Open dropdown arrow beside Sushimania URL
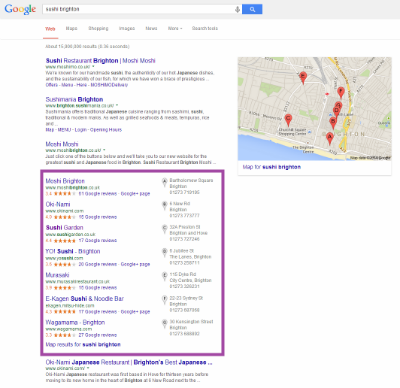The width and height of the screenshot is (400, 388). tap(117, 106)
